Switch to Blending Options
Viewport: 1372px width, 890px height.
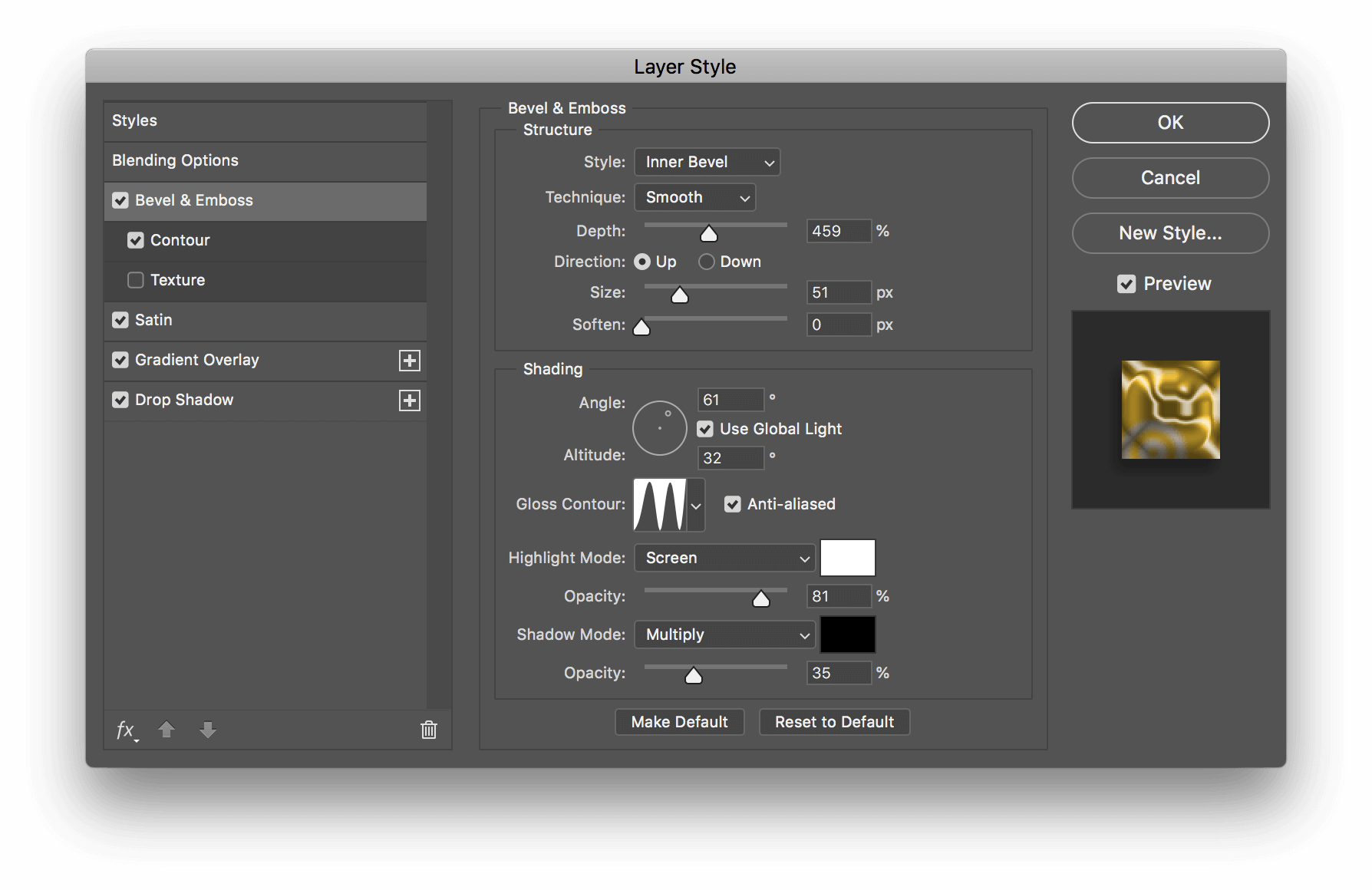coord(175,160)
